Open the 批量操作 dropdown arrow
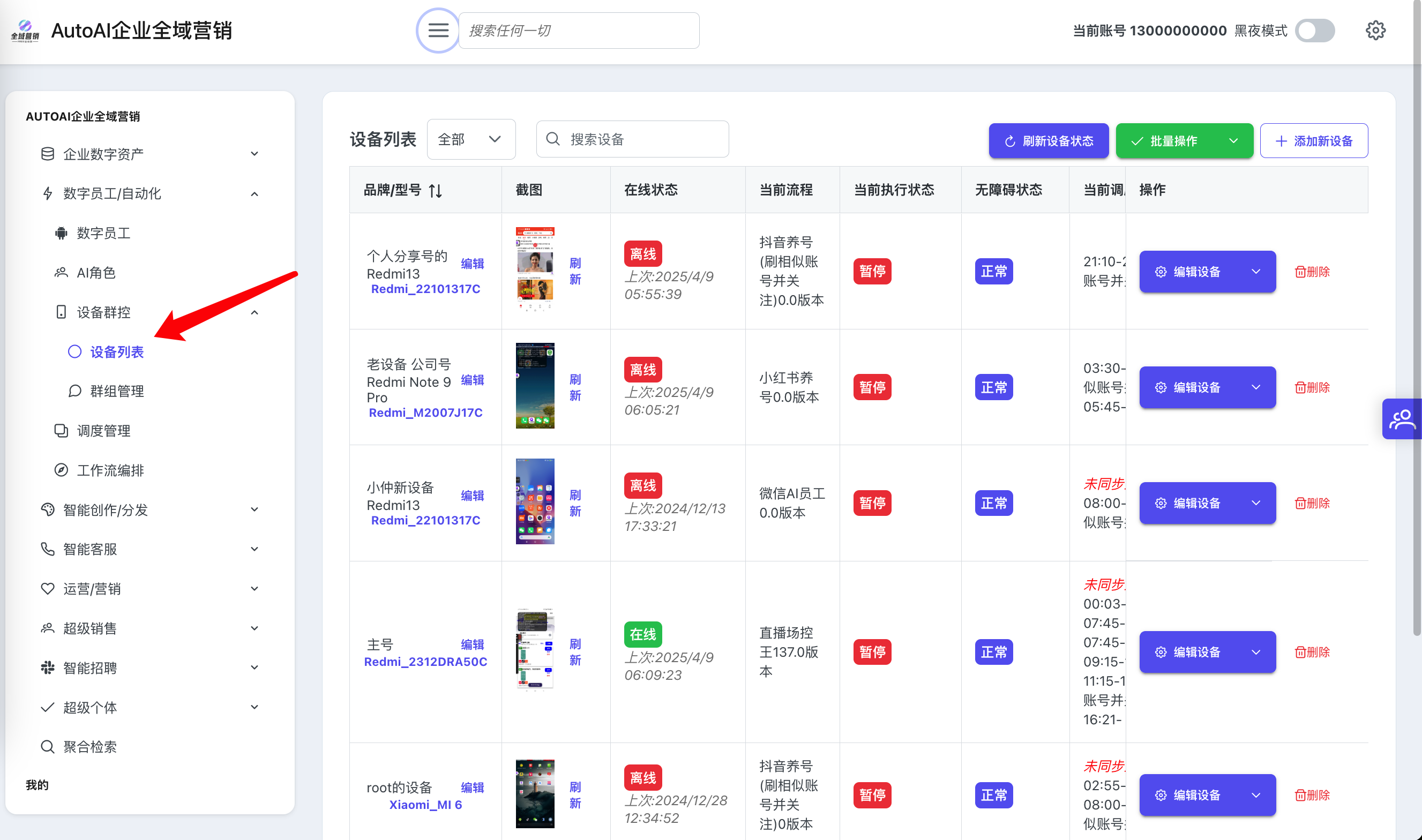The width and height of the screenshot is (1422, 840). click(1233, 141)
